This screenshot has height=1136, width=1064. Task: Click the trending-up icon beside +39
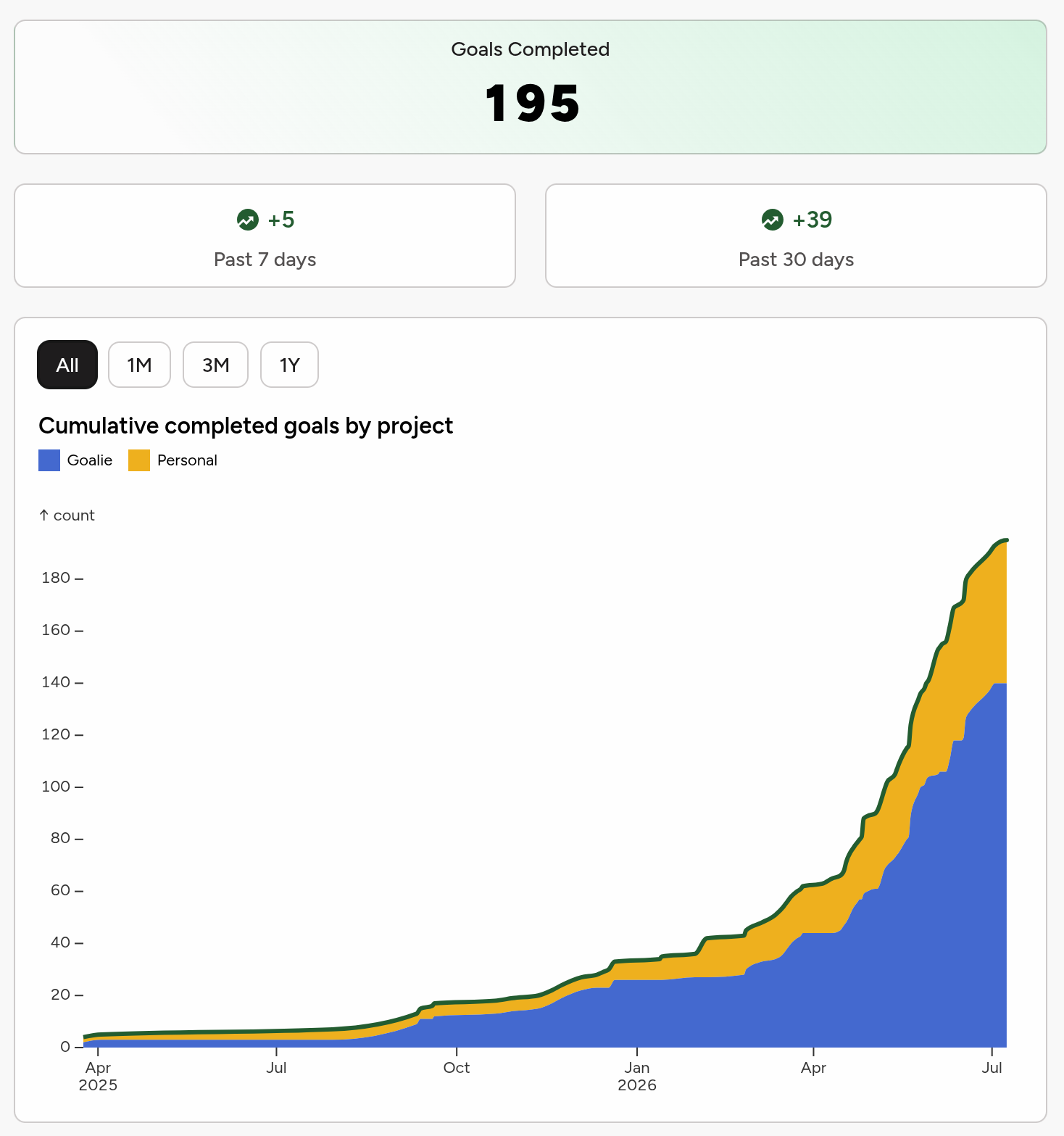click(x=773, y=220)
